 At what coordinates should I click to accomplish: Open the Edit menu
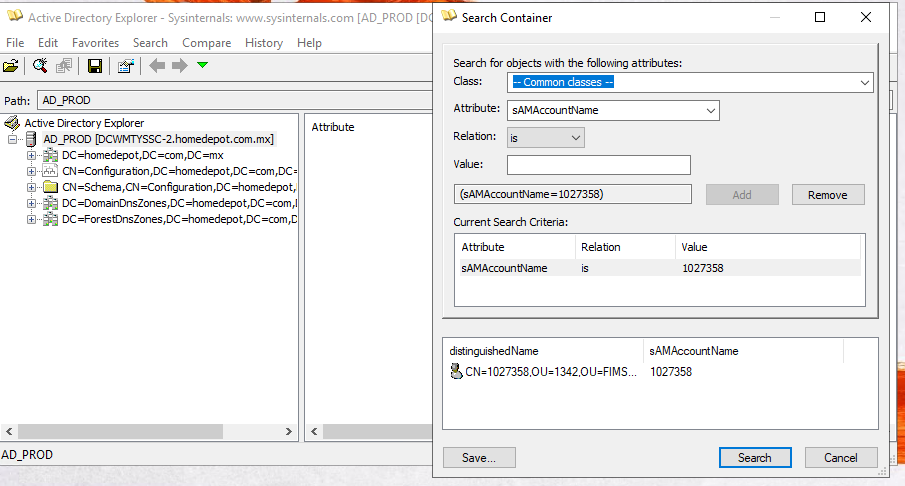48,43
